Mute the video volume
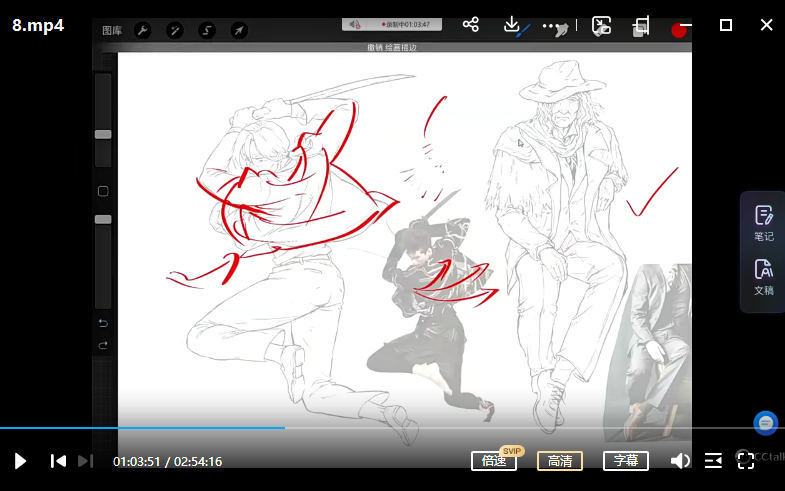 coord(680,461)
